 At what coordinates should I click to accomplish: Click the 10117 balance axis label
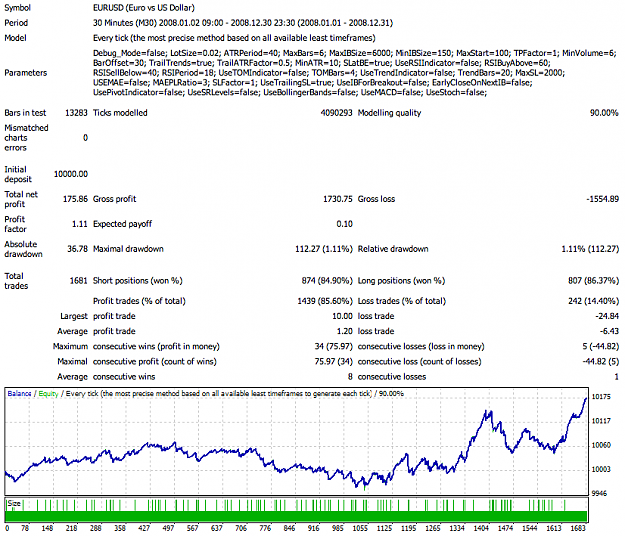601,421
